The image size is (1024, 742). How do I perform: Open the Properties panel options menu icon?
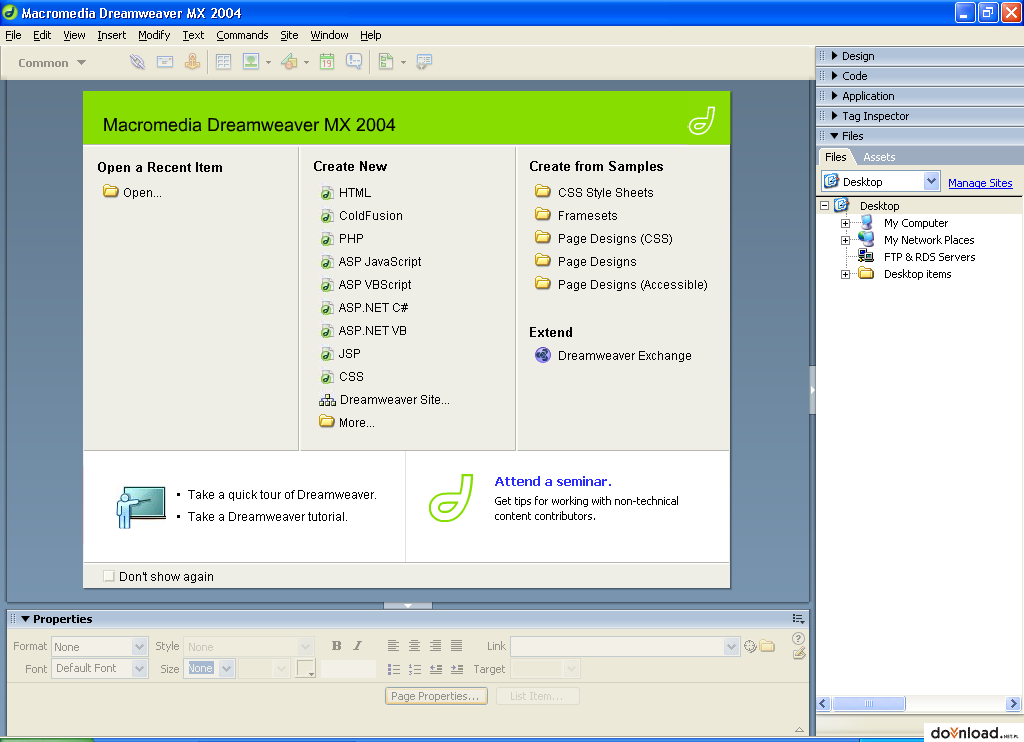tap(798, 619)
